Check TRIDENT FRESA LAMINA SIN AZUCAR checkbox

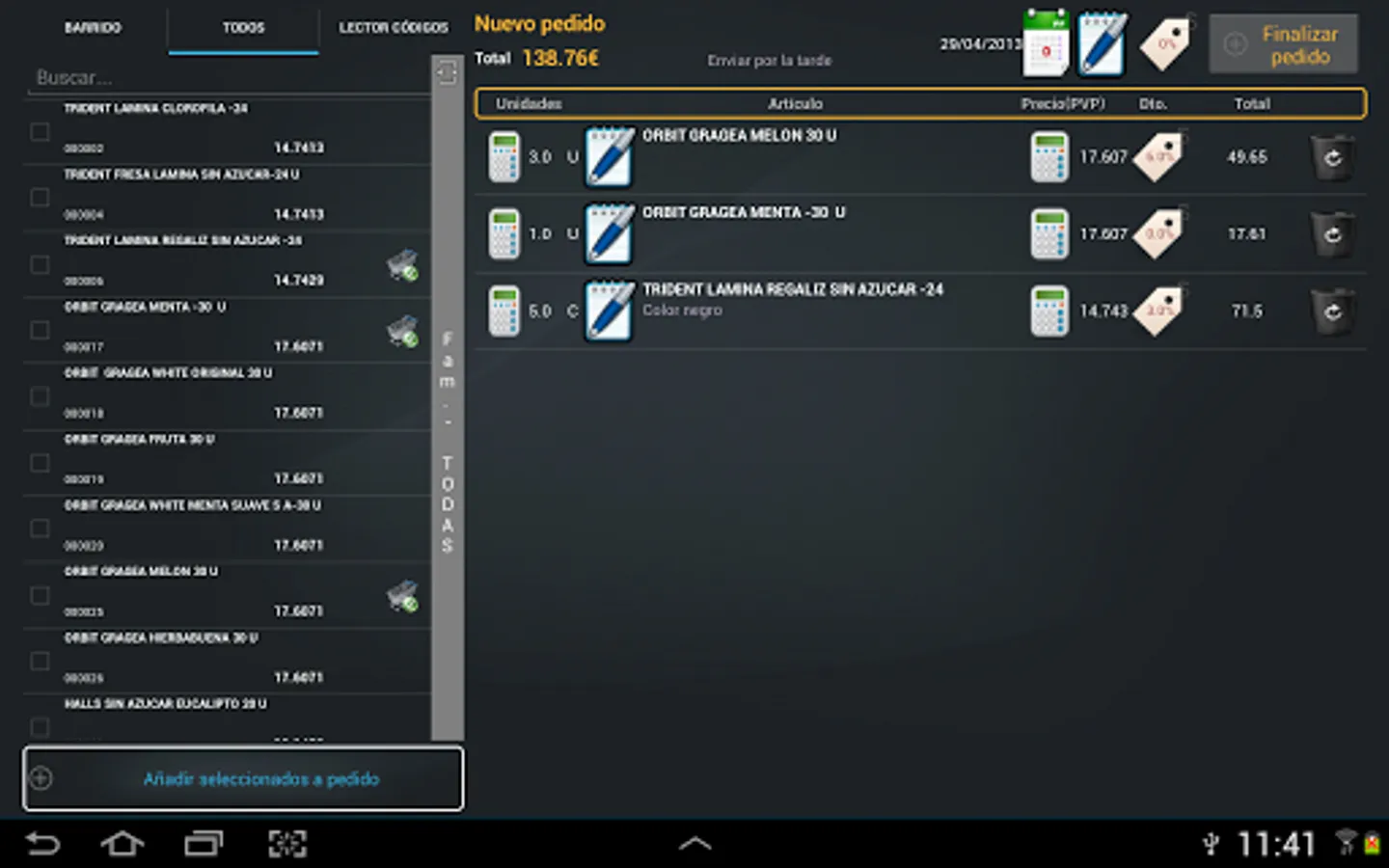point(40,198)
